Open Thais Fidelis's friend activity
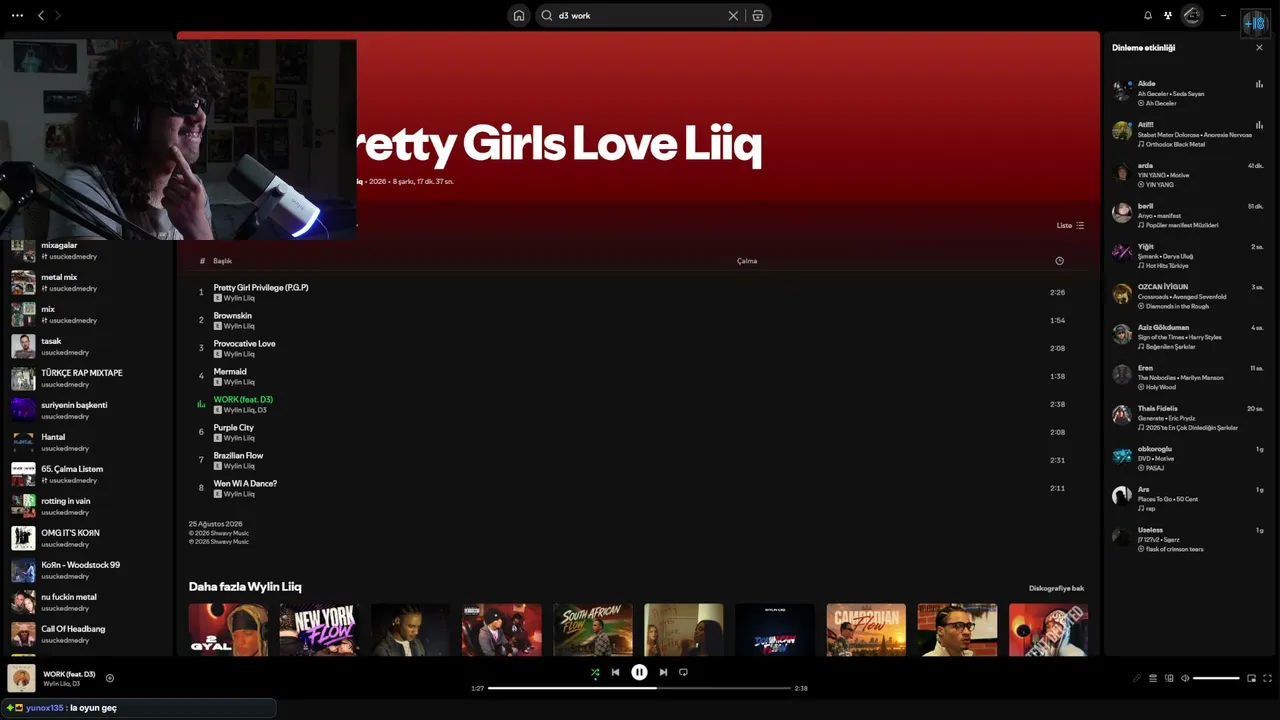Screen dimensions: 1280x720 coord(1188,419)
